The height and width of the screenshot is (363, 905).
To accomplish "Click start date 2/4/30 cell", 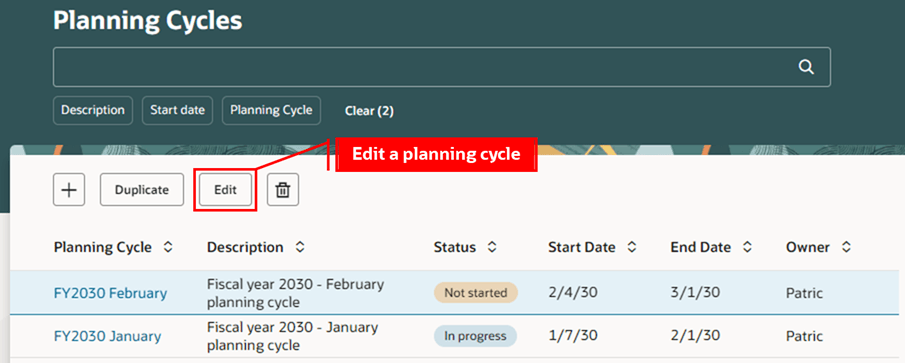I will [573, 293].
